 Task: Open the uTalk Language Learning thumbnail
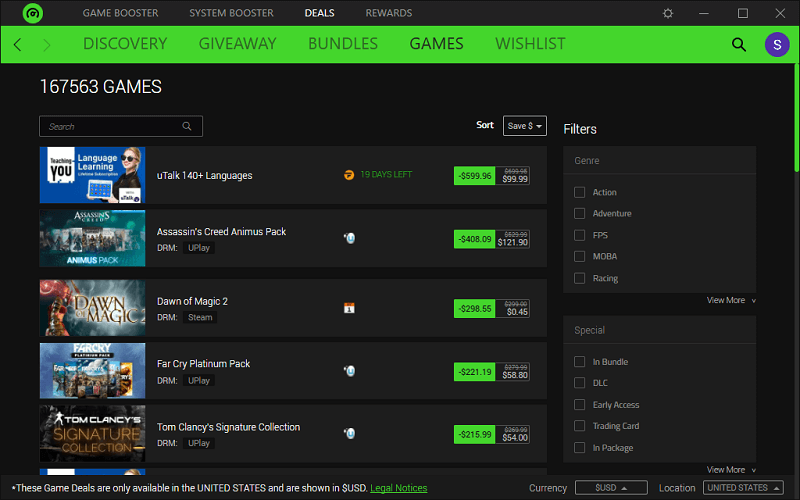click(92, 175)
